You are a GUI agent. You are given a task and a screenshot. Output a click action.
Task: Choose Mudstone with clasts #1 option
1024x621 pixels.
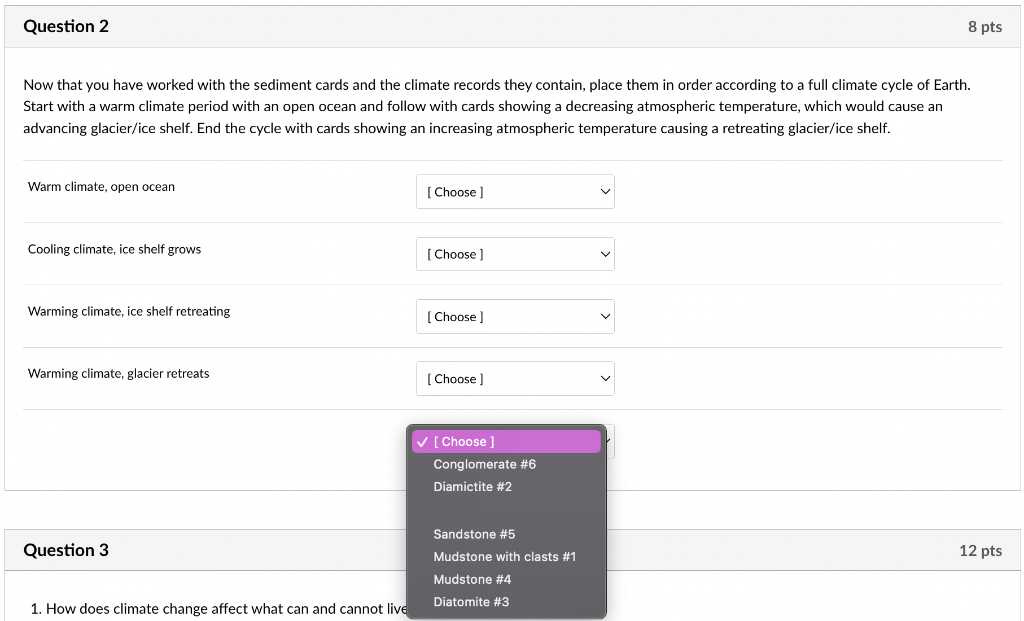[x=505, y=556]
